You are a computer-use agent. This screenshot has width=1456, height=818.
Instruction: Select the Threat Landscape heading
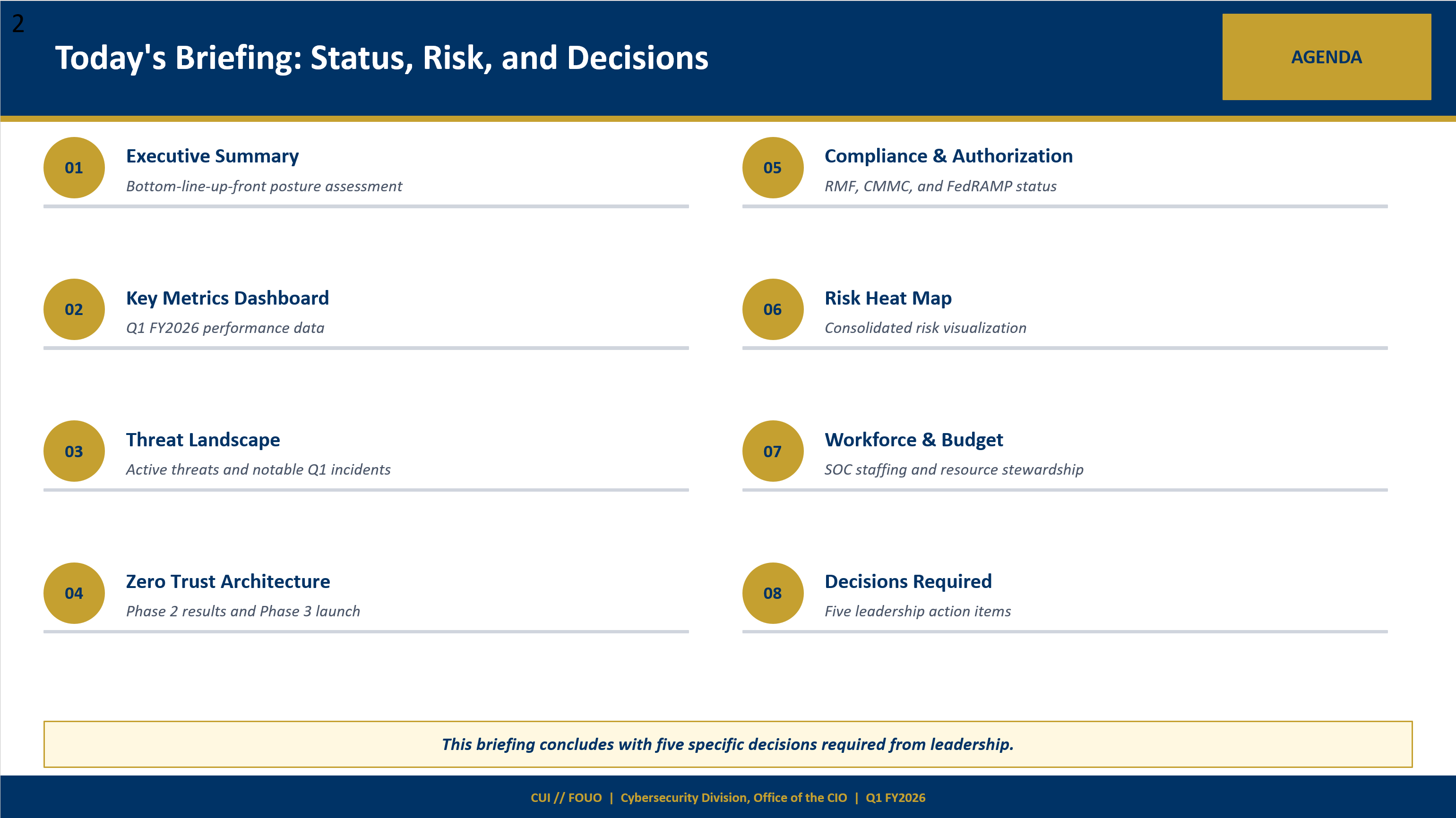tap(203, 440)
